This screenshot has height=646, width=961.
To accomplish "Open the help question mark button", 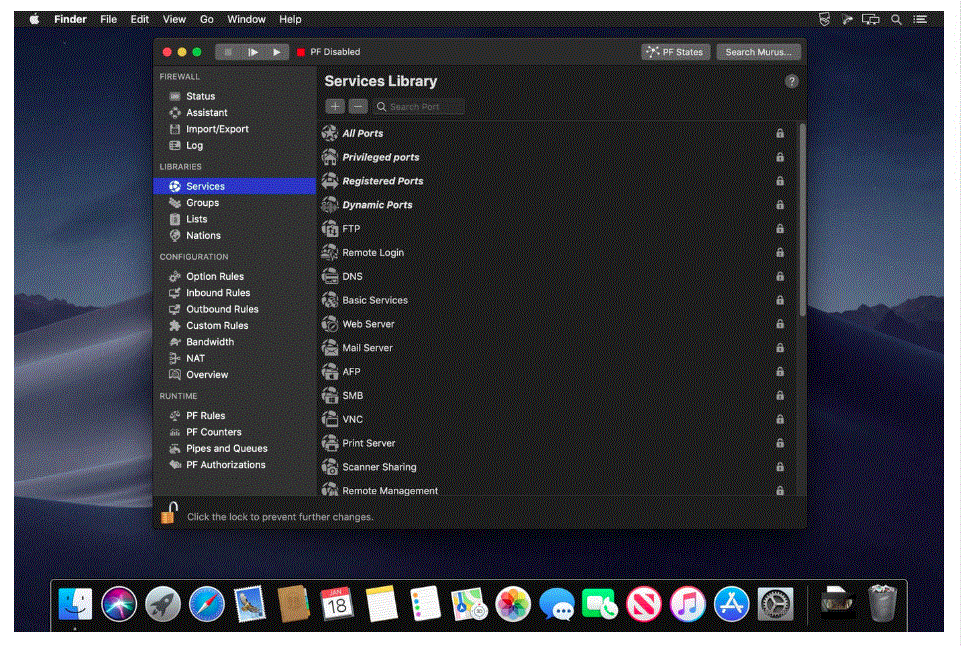I will (x=791, y=82).
